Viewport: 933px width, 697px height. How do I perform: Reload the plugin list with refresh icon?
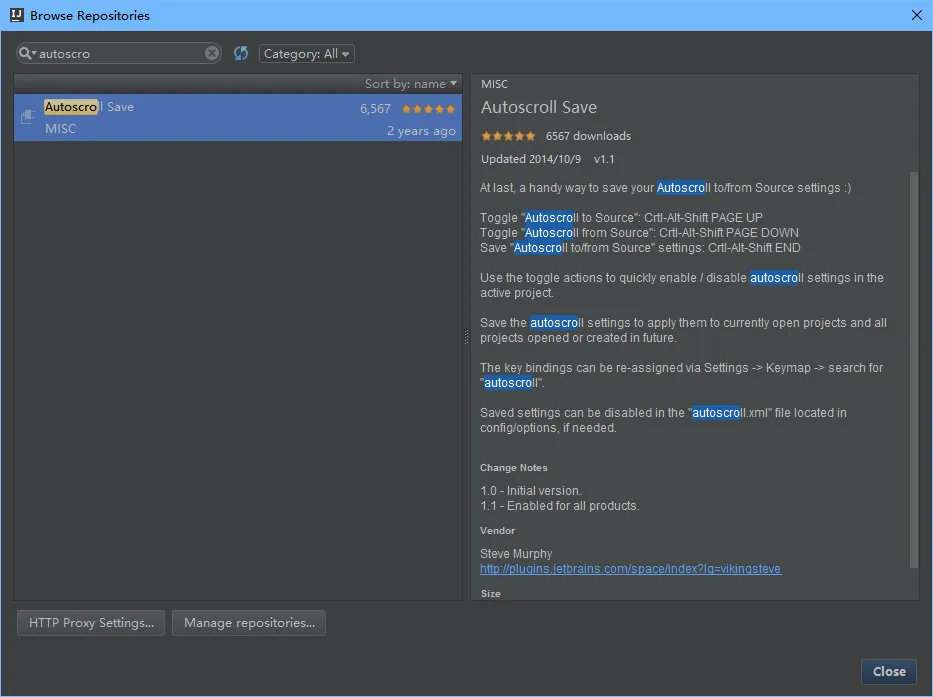point(241,54)
